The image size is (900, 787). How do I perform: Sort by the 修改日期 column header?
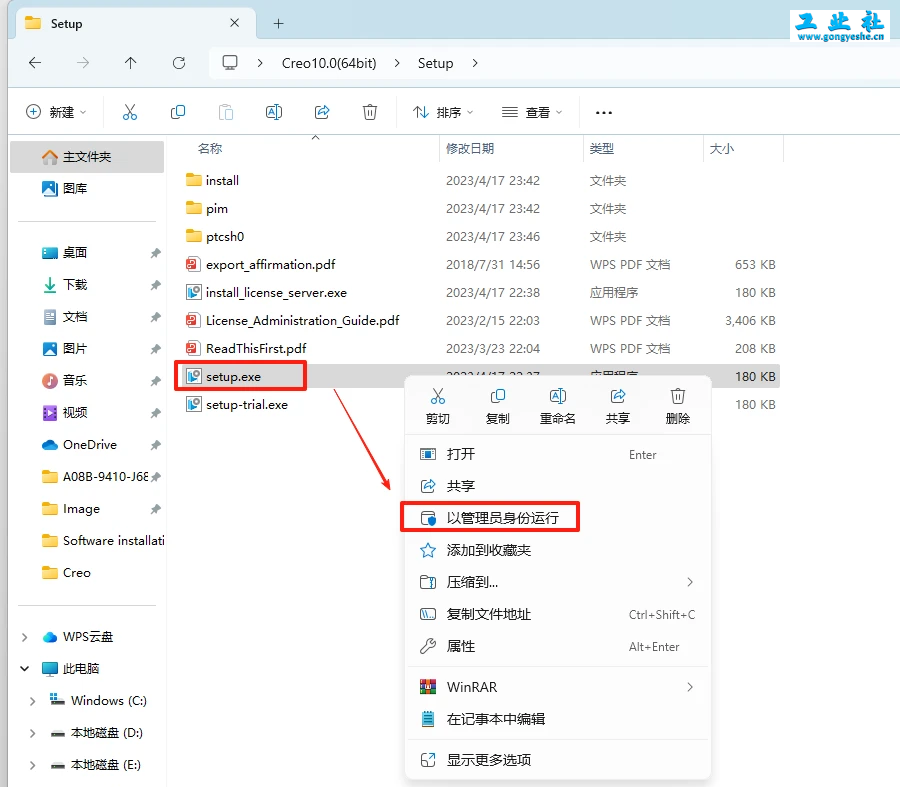pos(470,149)
